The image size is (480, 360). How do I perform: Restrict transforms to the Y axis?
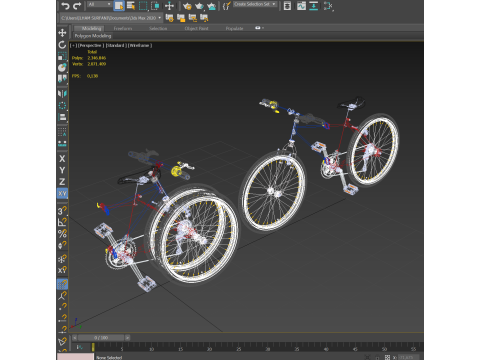click(x=62, y=170)
